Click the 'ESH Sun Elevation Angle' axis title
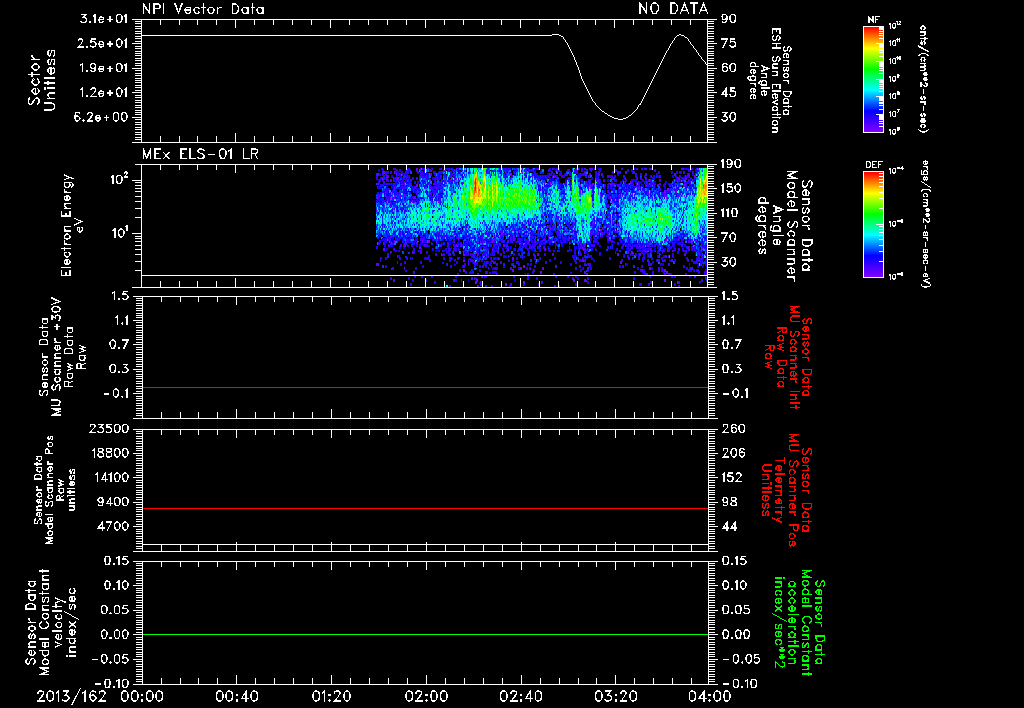This screenshot has width=1024, height=708. tap(769, 80)
